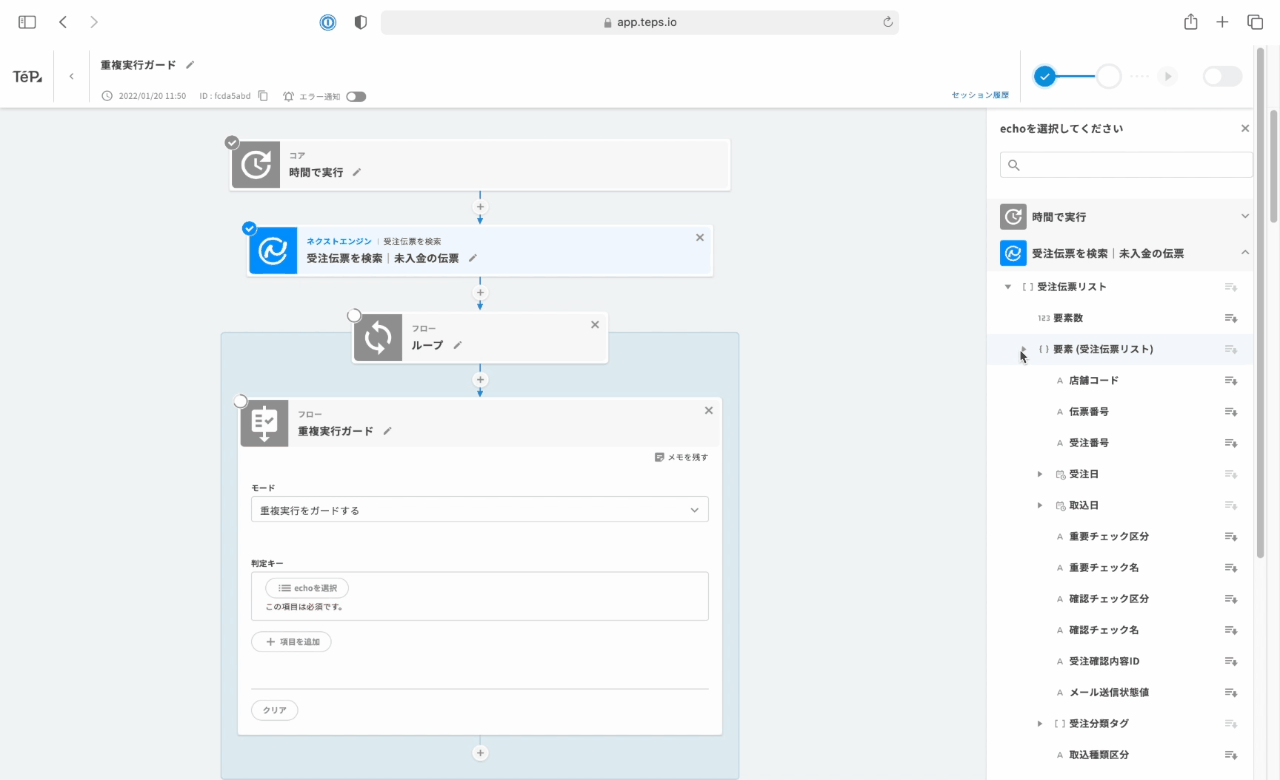The image size is (1280, 780).
Task: Click the loop node icon
Action: pos(378,338)
